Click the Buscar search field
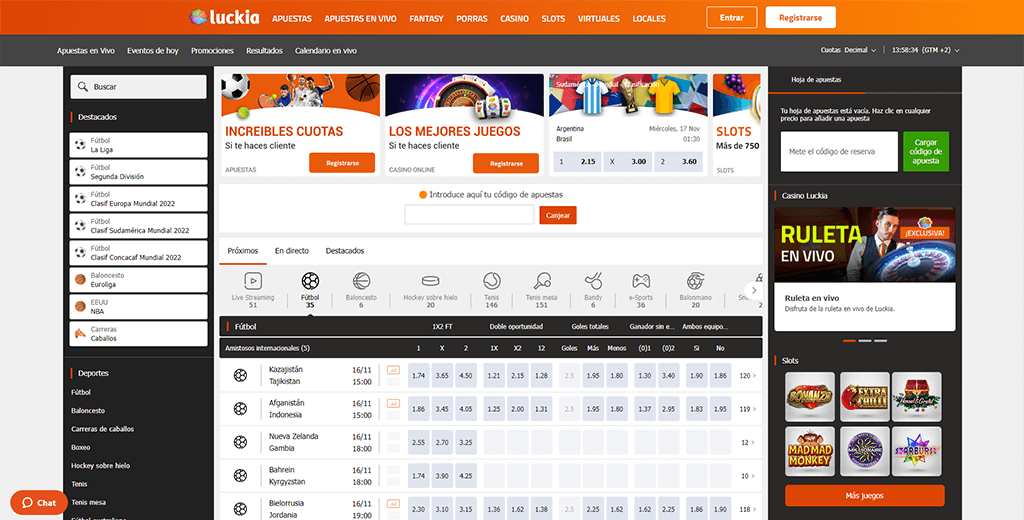Image resolution: width=1024 pixels, height=520 pixels. coord(139,87)
